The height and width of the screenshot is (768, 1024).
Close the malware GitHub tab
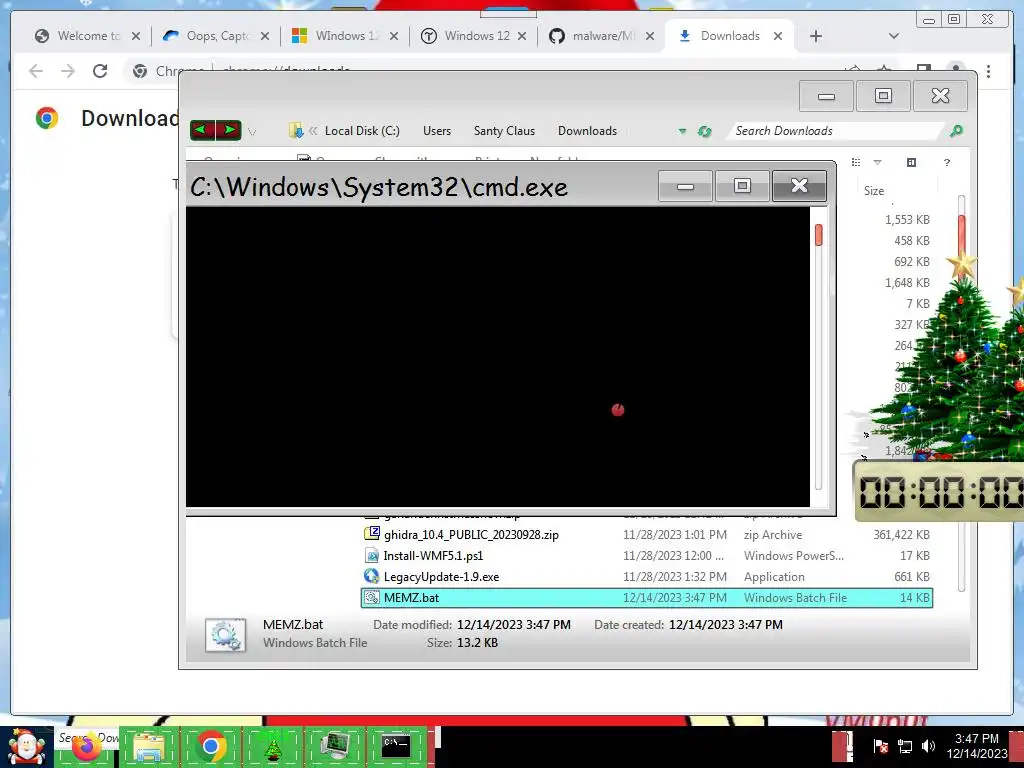[x=650, y=36]
